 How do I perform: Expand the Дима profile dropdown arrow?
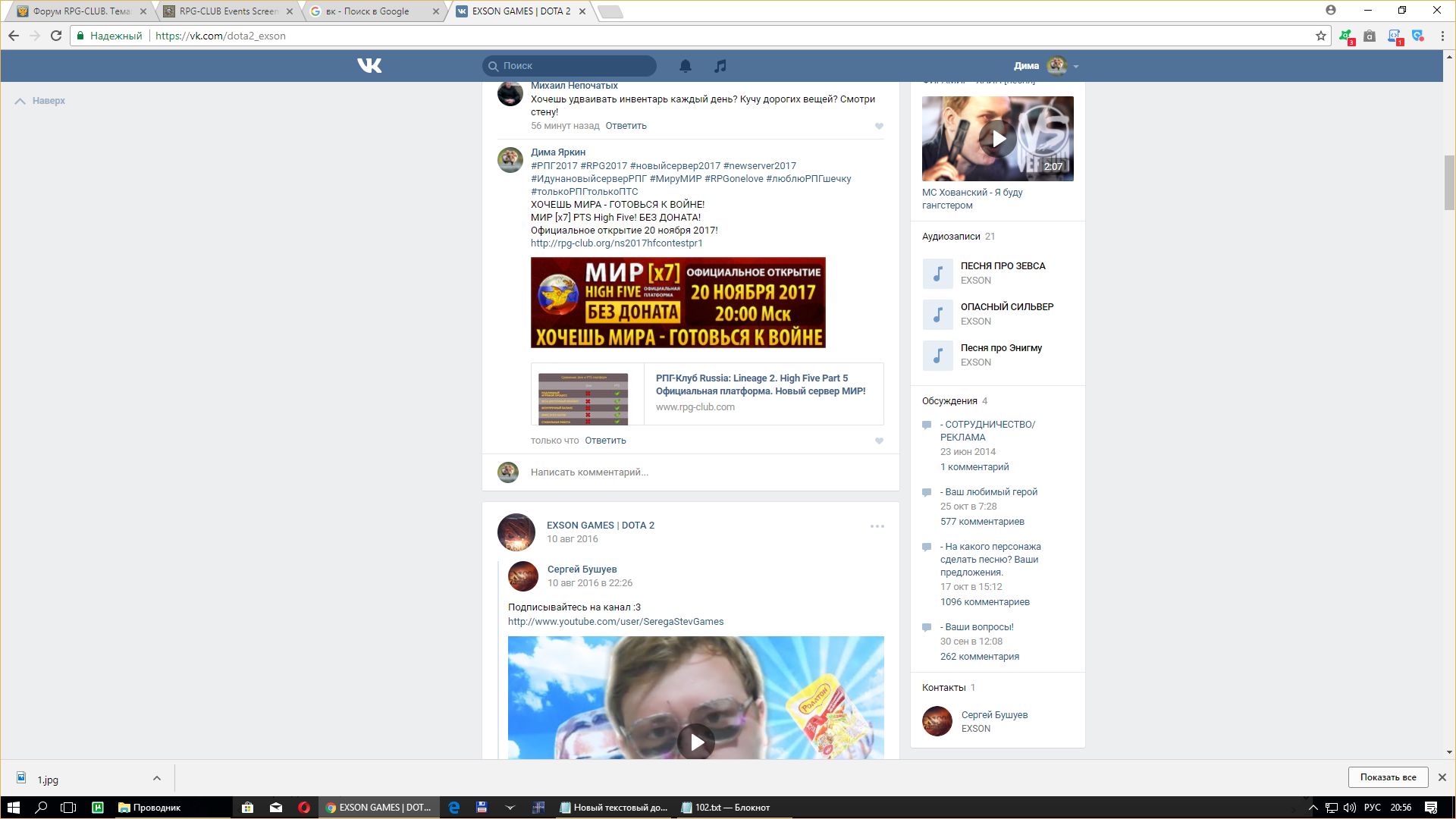point(1076,67)
